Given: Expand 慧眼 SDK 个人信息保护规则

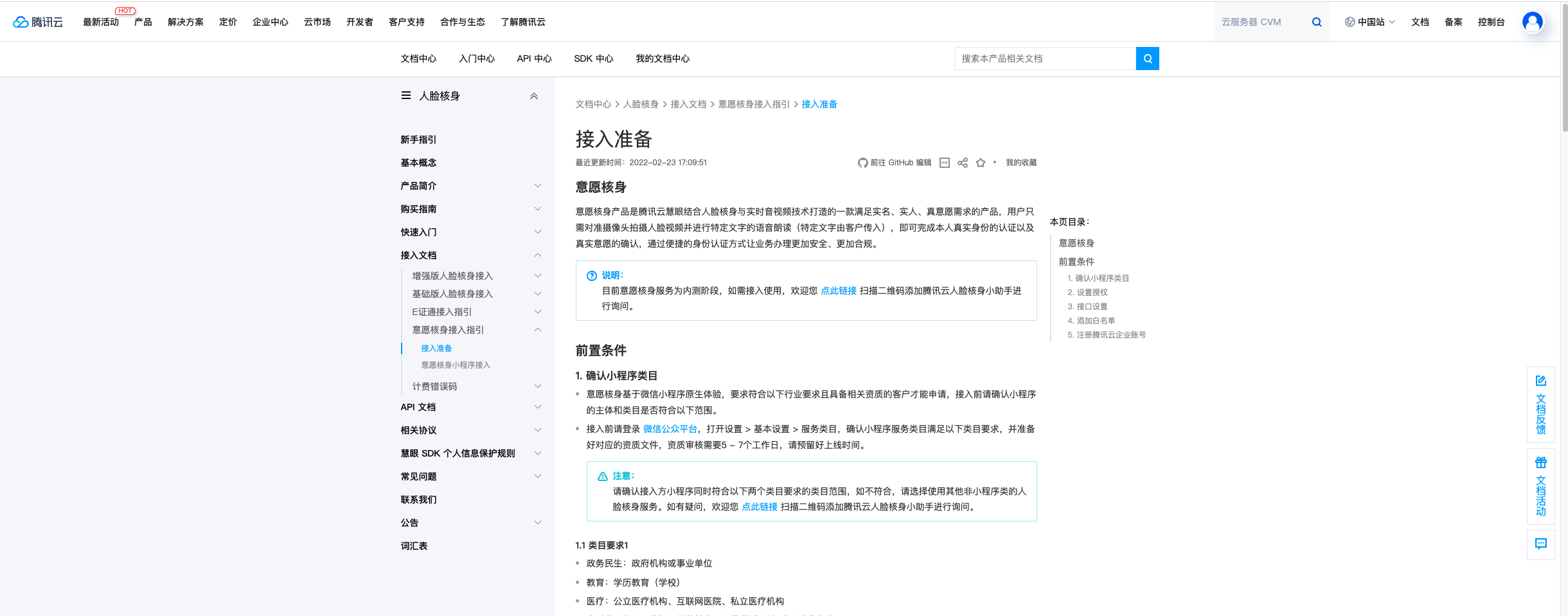Looking at the screenshot, I should coord(538,453).
